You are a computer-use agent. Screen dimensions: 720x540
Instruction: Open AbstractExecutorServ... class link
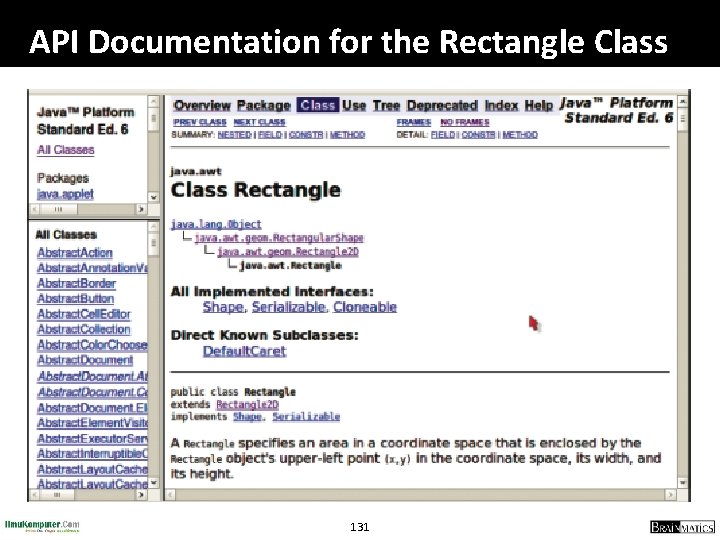pyautogui.click(x=92, y=439)
